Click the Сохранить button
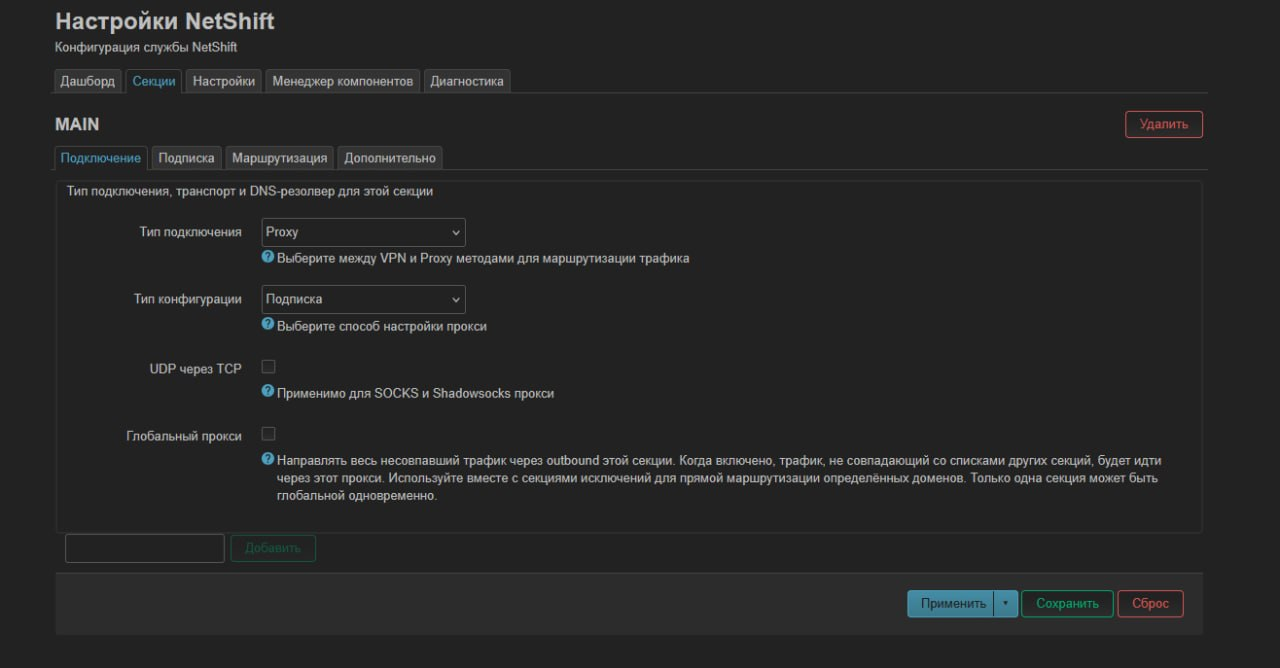The image size is (1280, 668). pyautogui.click(x=1067, y=604)
